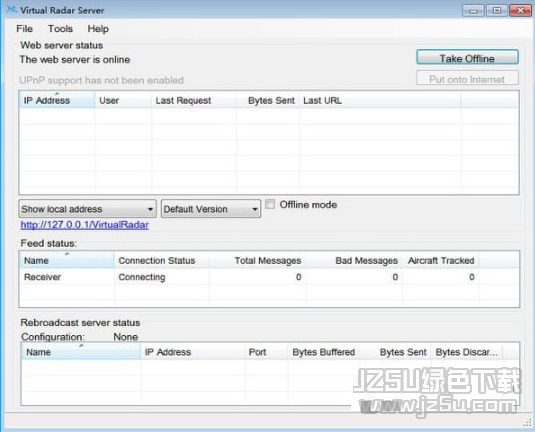Minimize the Virtual Radar Server window
This screenshot has height=432, width=535.
(x=473, y=10)
